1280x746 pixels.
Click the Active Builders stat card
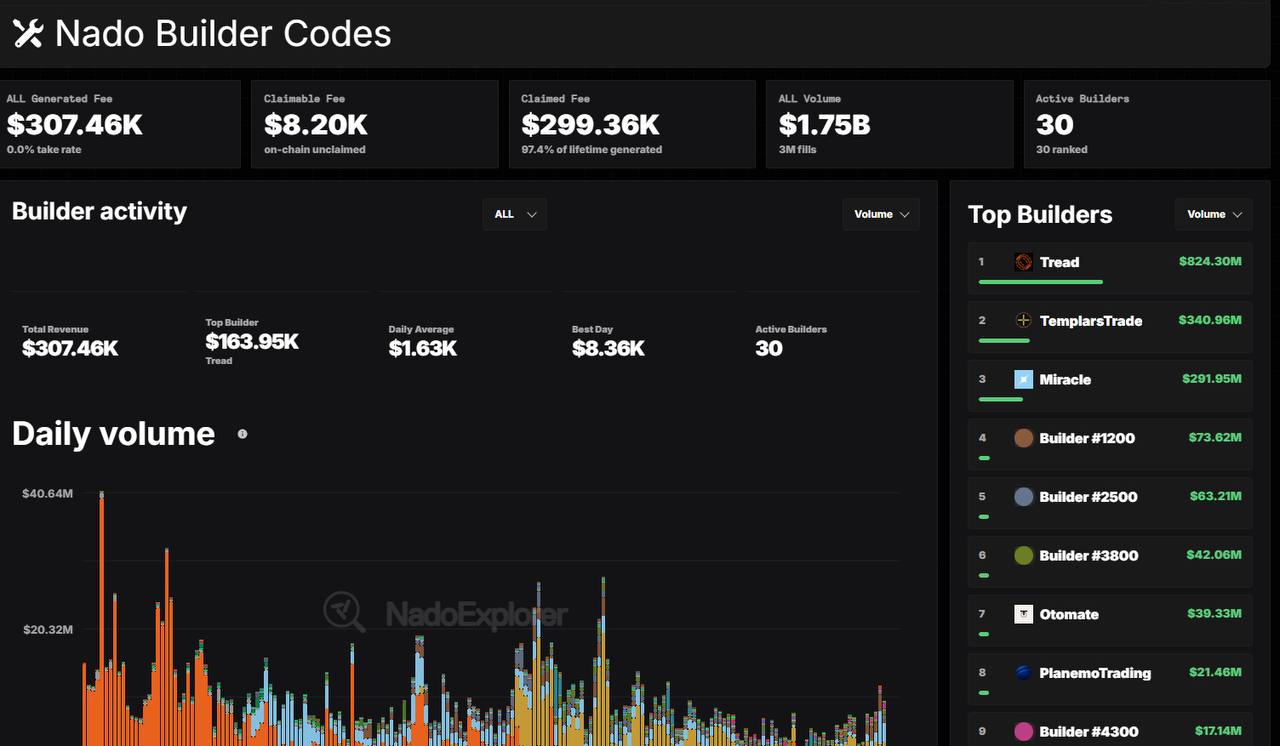point(1145,124)
